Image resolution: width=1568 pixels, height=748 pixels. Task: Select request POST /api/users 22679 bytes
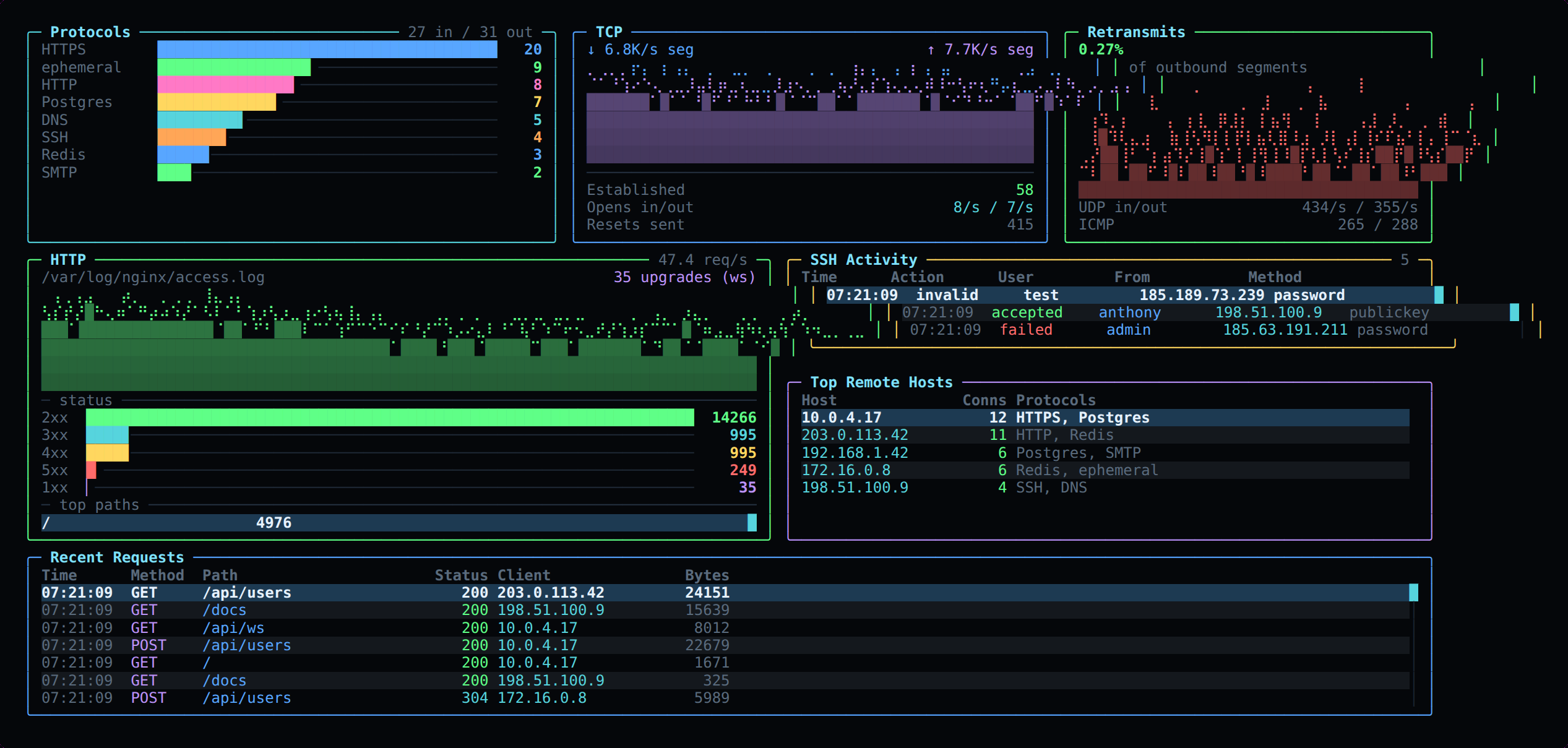725,645
